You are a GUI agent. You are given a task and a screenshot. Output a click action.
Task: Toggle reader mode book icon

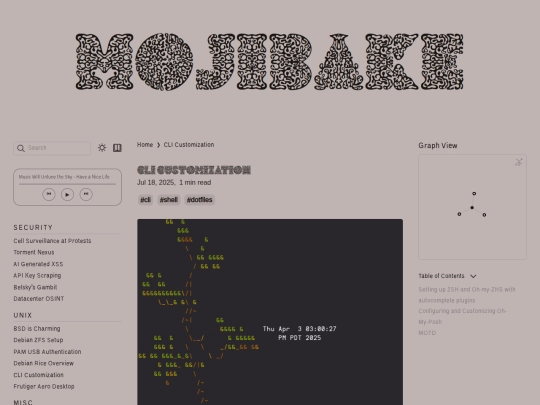(117, 148)
